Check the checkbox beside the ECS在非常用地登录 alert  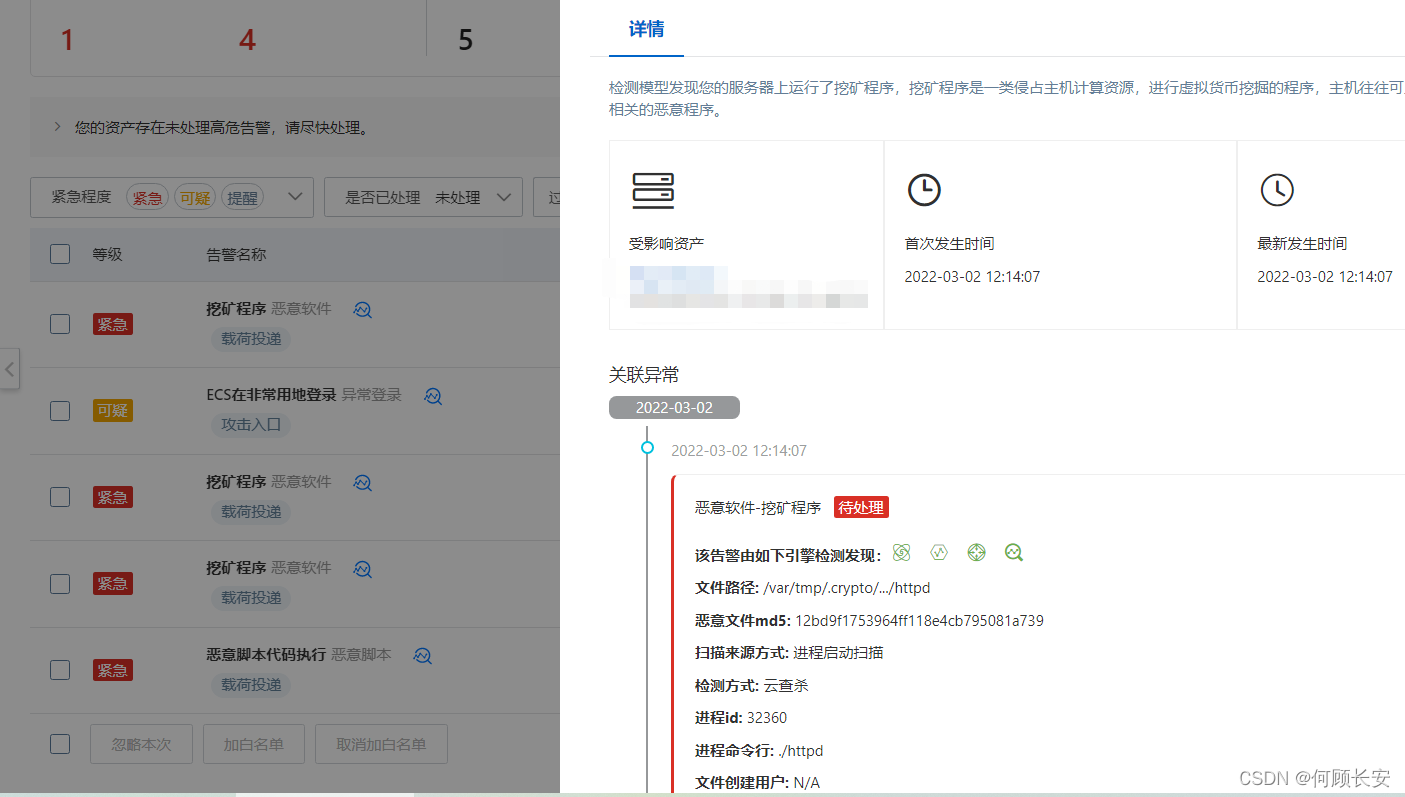pyautogui.click(x=59, y=410)
